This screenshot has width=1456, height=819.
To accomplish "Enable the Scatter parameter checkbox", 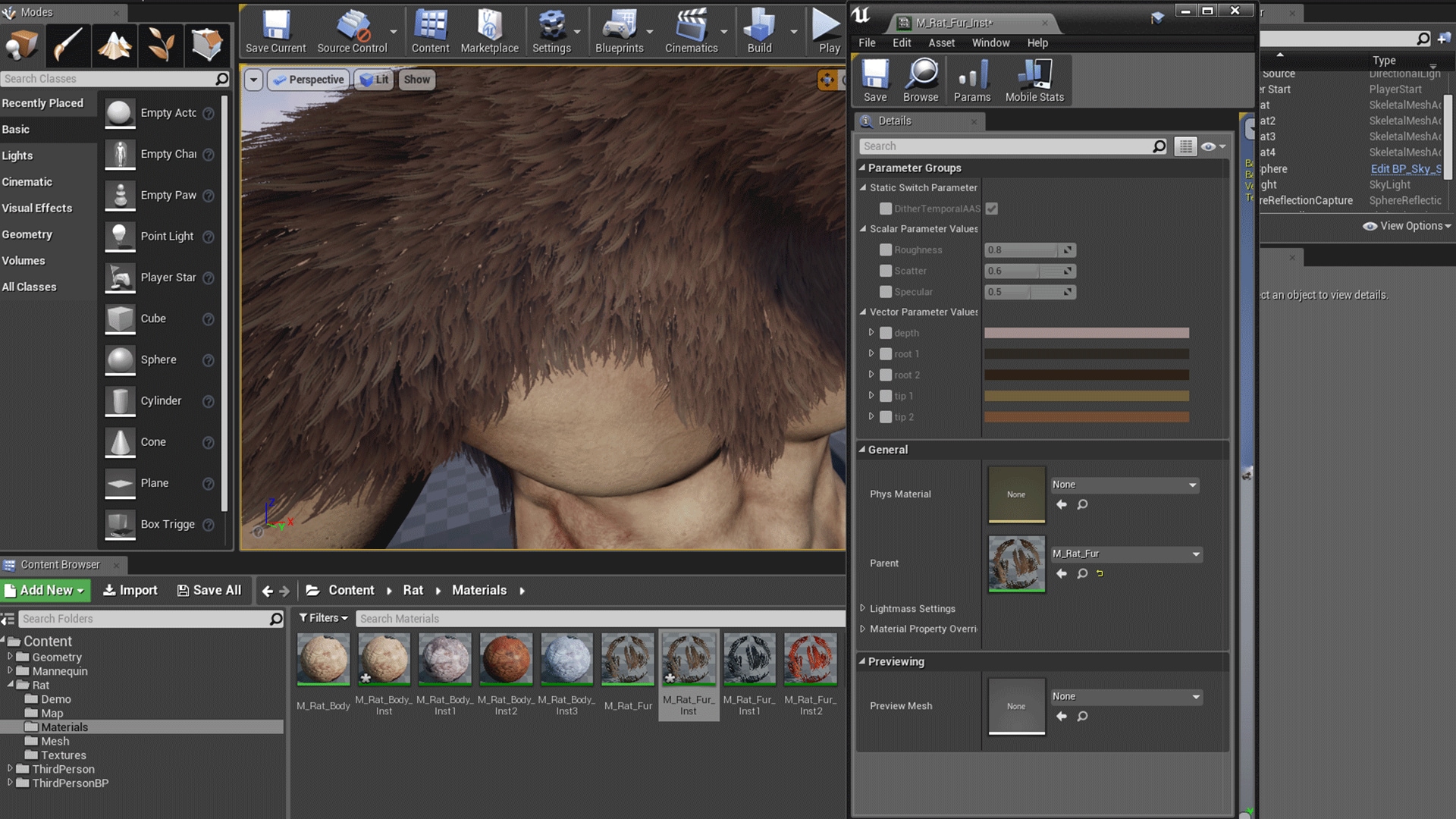I will point(885,271).
